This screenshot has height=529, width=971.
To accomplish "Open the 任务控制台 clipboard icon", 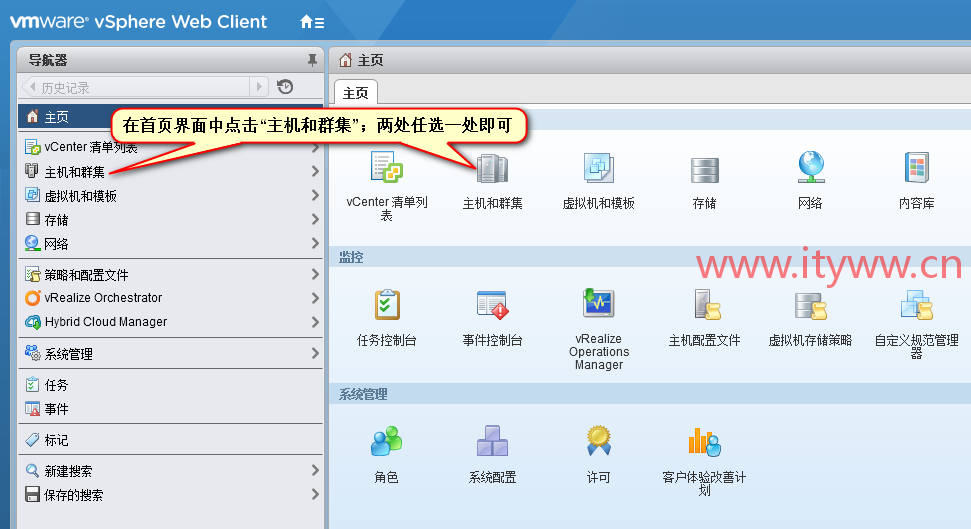I will pyautogui.click(x=387, y=304).
